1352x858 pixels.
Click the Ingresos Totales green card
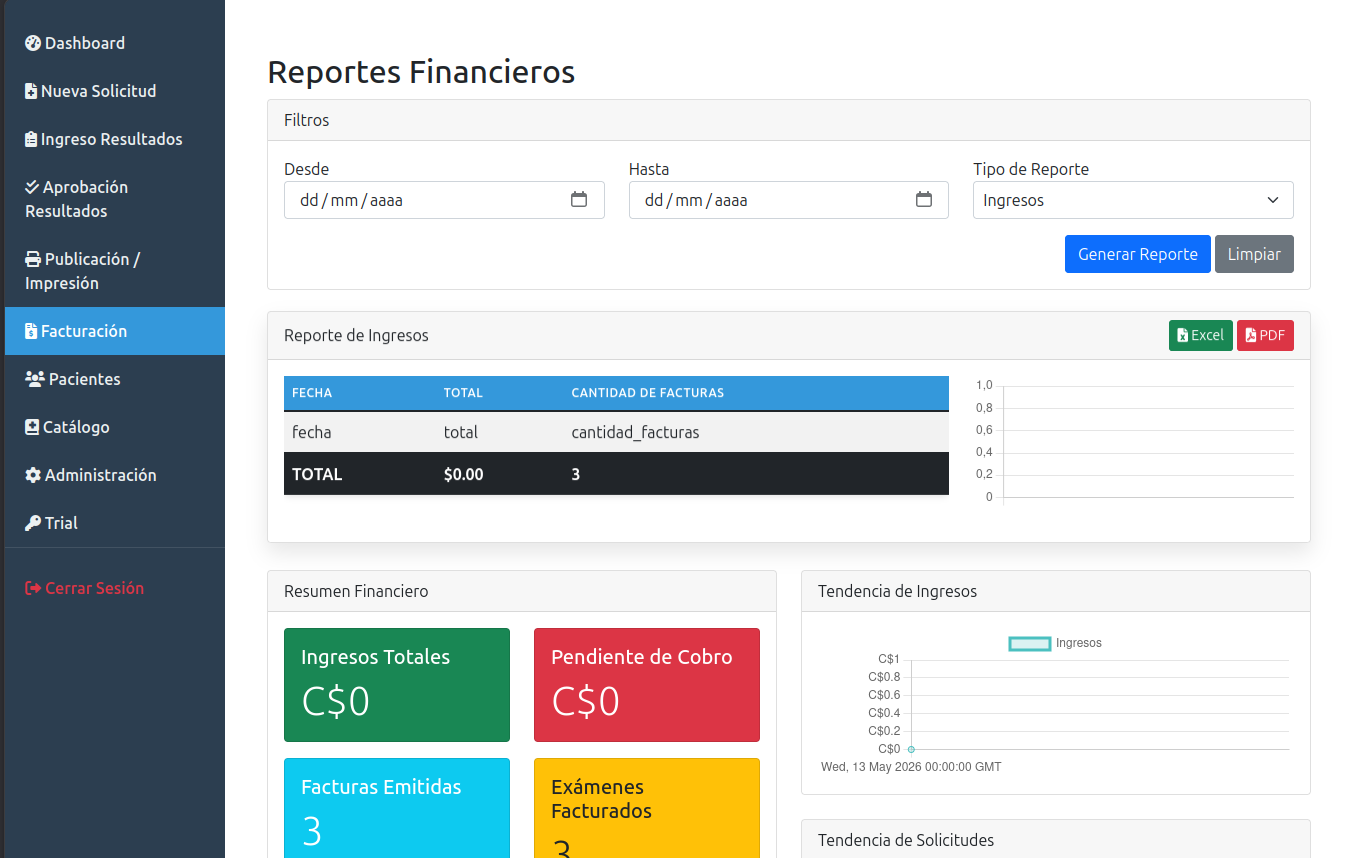click(x=397, y=685)
